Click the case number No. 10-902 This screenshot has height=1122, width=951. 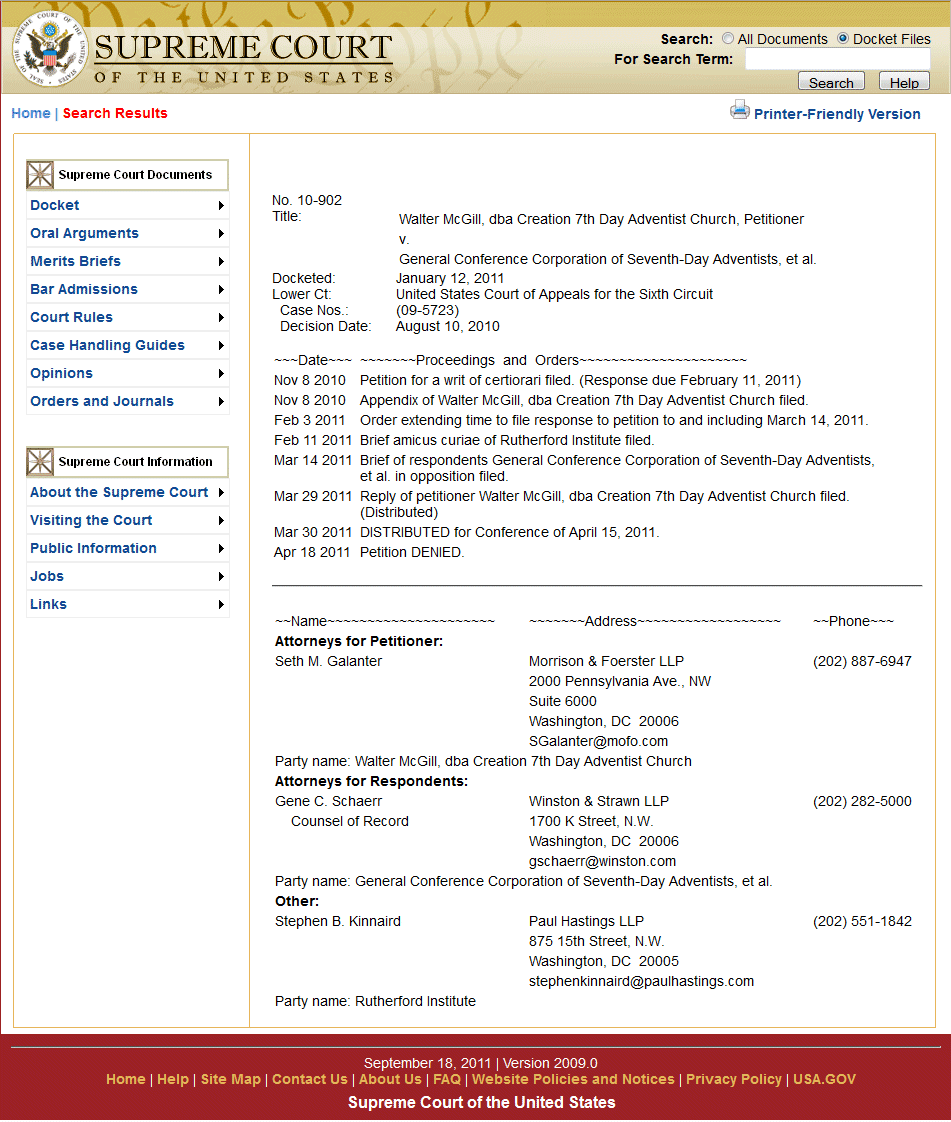point(307,200)
